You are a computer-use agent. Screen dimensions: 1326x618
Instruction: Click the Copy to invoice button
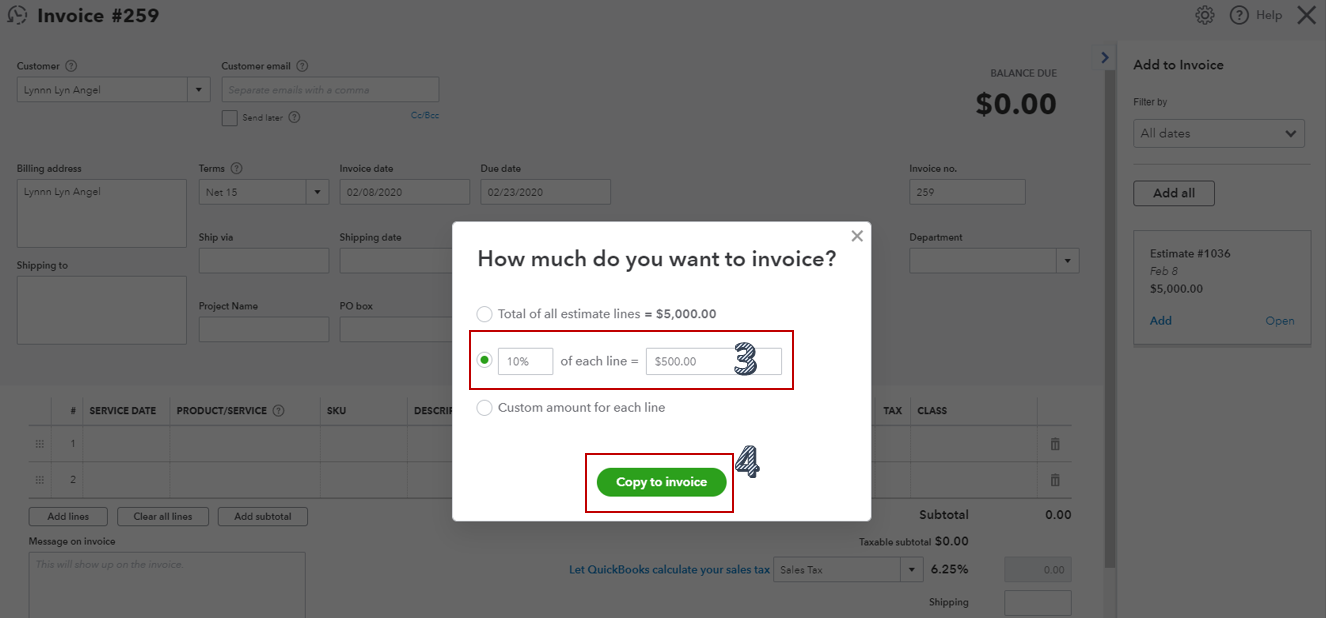661,482
